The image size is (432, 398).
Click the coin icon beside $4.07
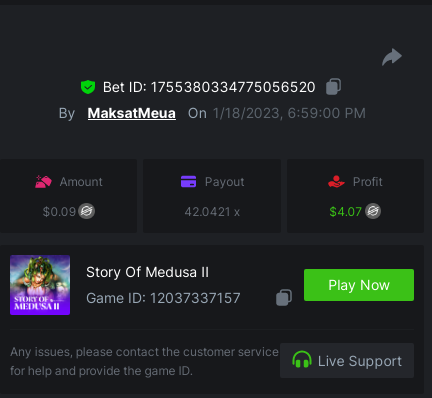(373, 211)
